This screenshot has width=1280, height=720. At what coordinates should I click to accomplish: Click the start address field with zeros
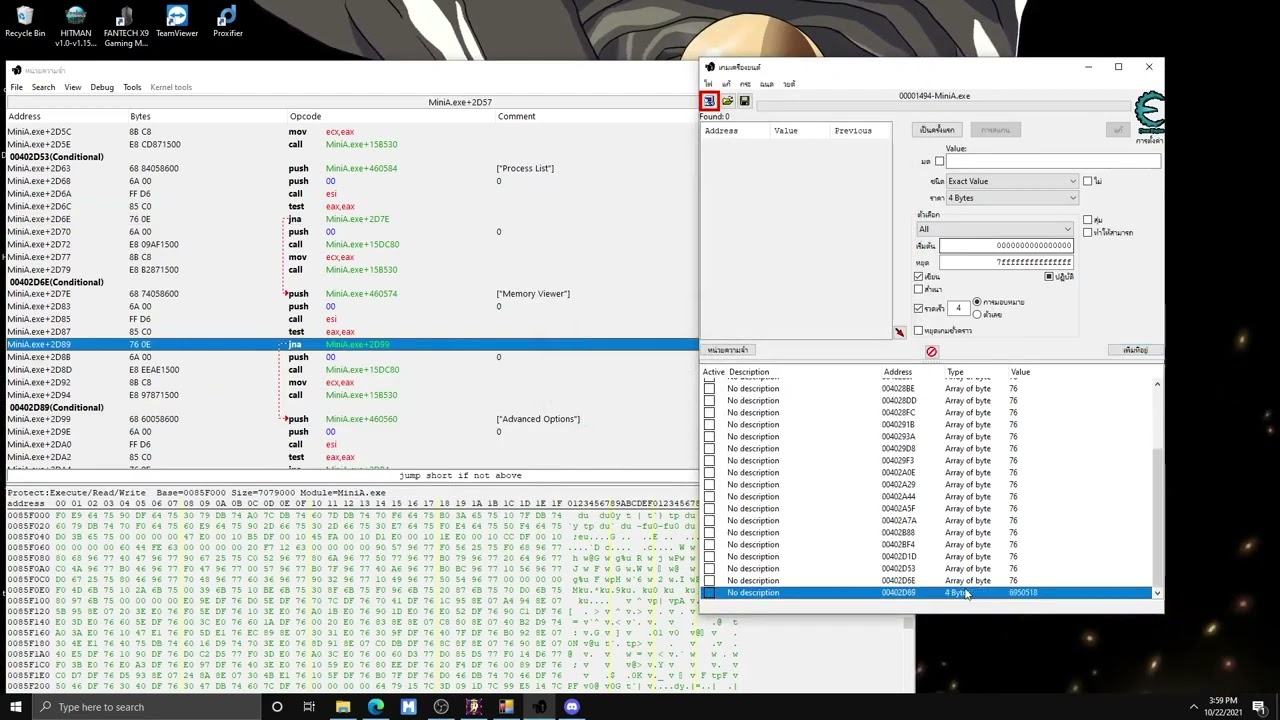click(1006, 245)
